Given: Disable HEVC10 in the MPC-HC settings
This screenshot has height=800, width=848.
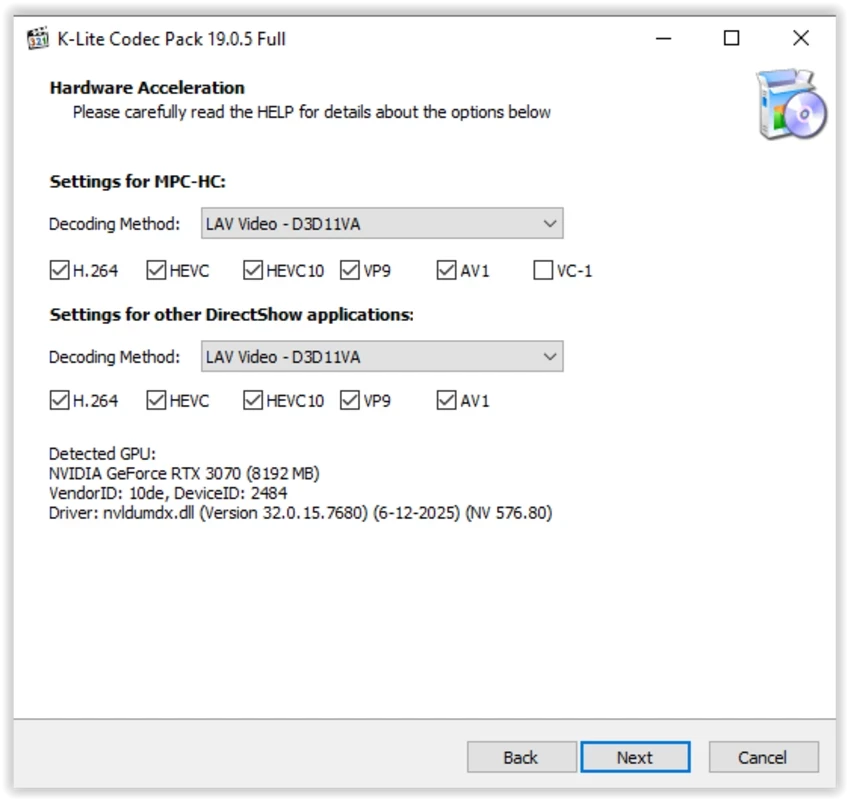Looking at the screenshot, I should 253,270.
